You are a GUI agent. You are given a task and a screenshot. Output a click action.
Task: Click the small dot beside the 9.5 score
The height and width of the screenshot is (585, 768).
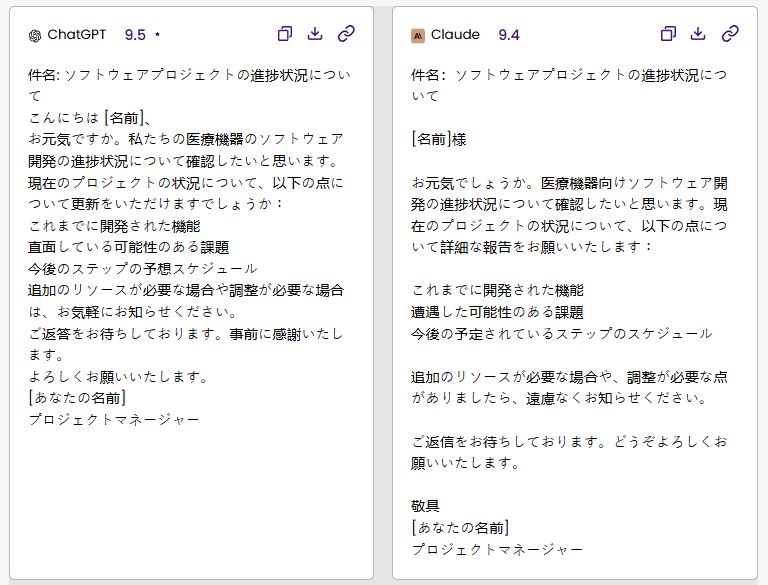[x=158, y=35]
